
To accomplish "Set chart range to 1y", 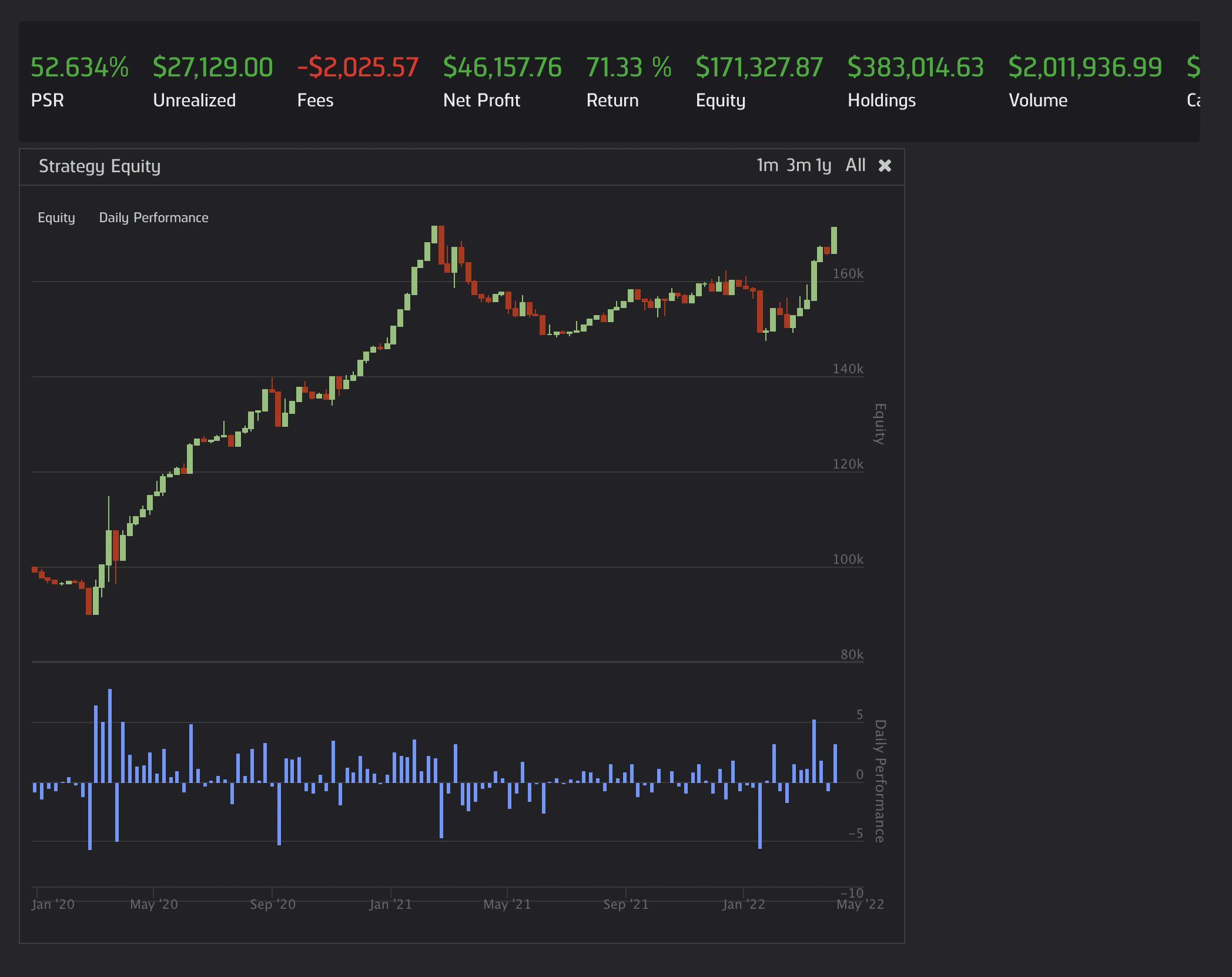I will (823, 166).
